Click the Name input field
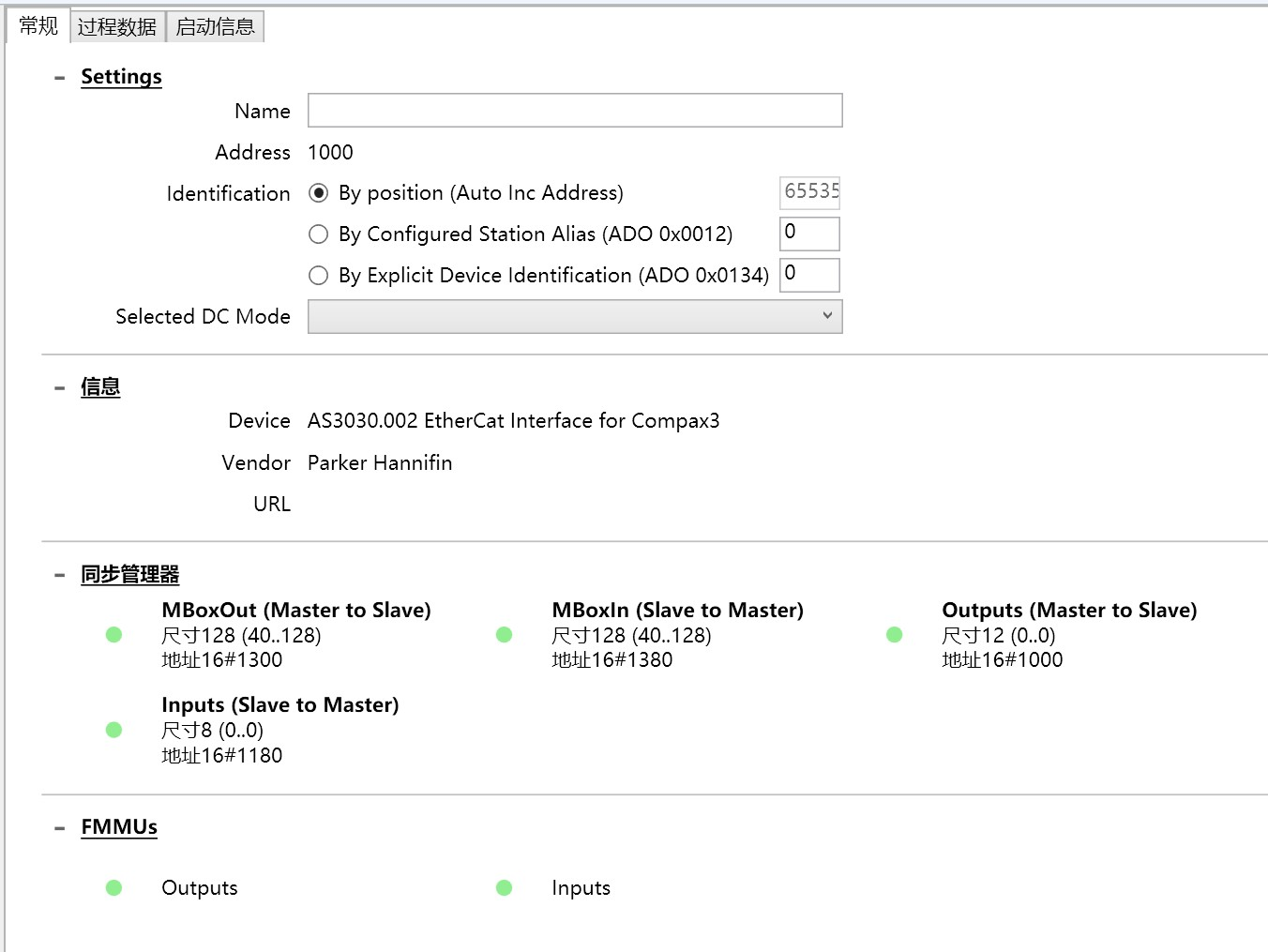 (575, 111)
